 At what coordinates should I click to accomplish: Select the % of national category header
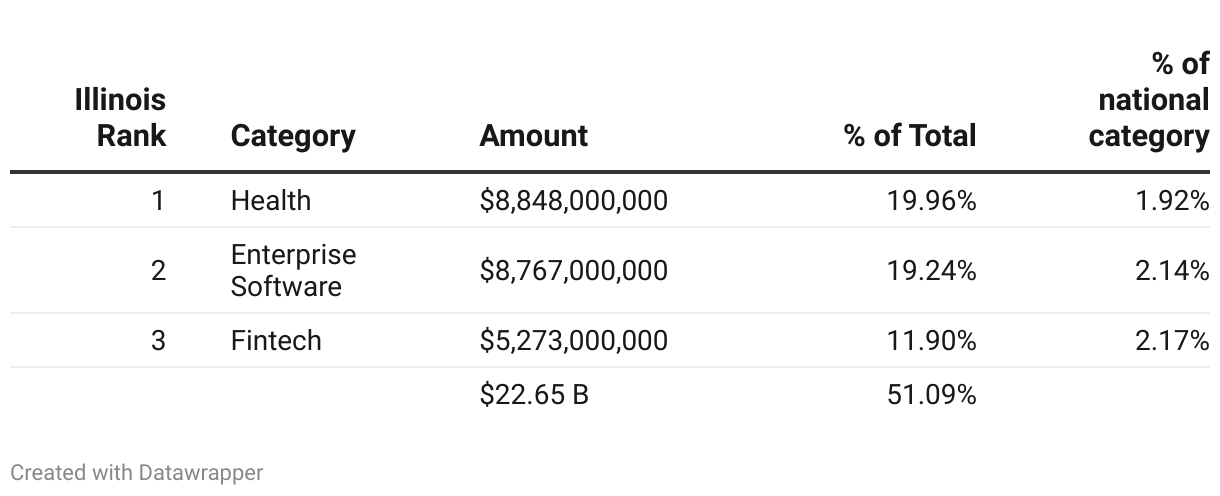[x=1150, y=100]
